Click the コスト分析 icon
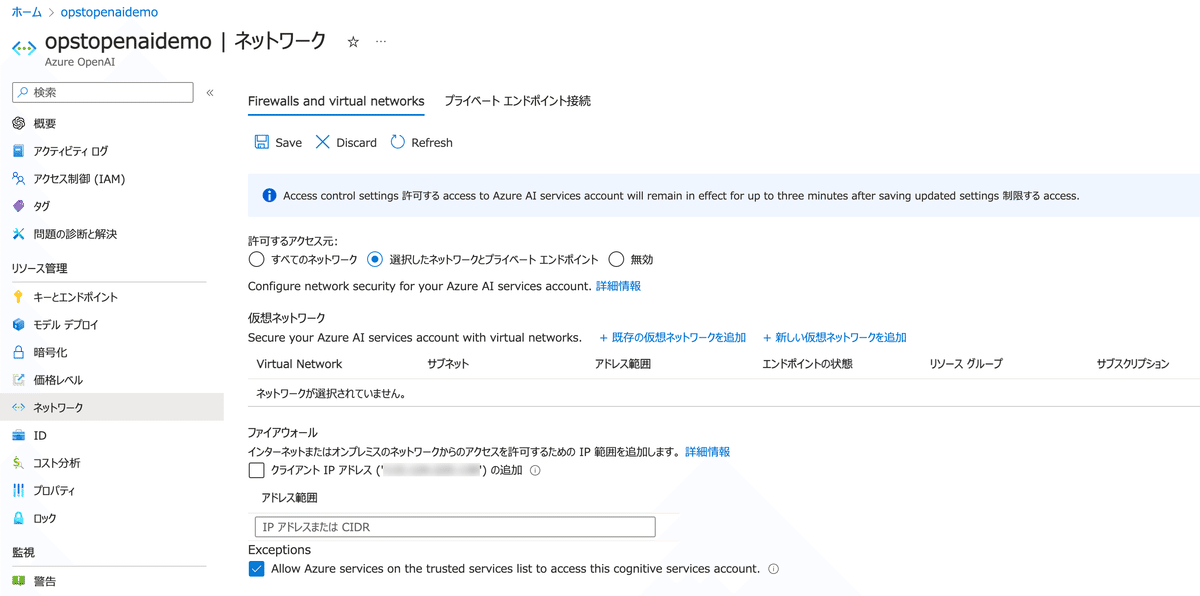1200x596 pixels. pos(18,463)
